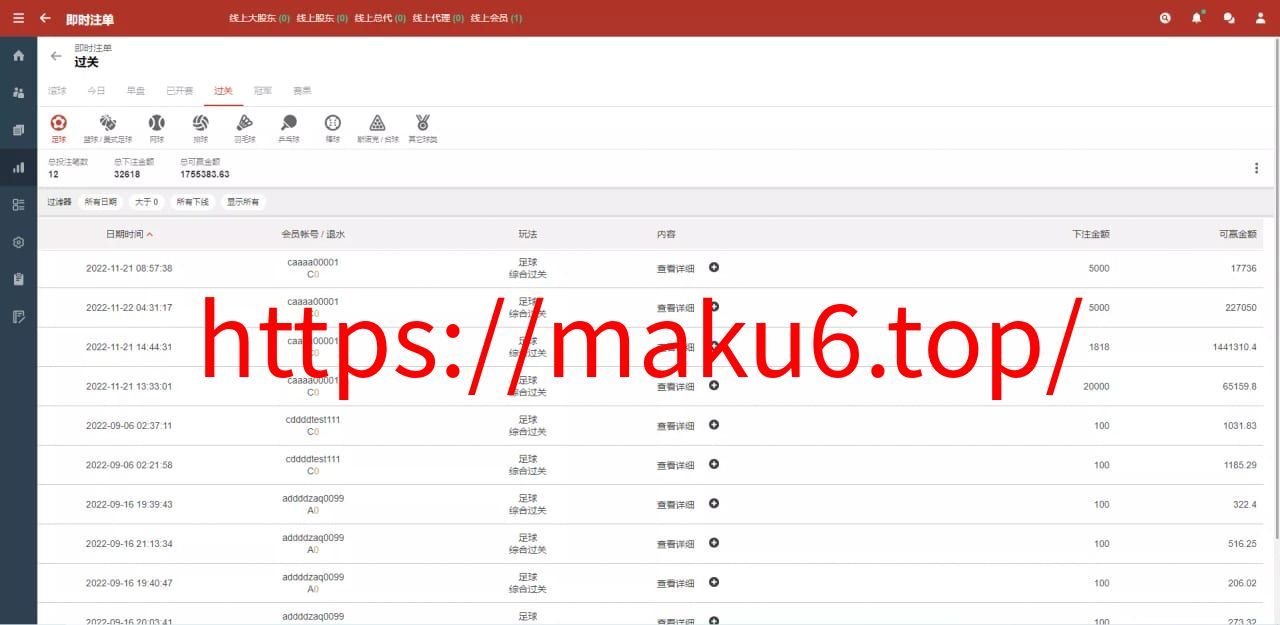The height and width of the screenshot is (625, 1280).
Task: Click 线上股东 (0) link in header
Action: coord(323,18)
